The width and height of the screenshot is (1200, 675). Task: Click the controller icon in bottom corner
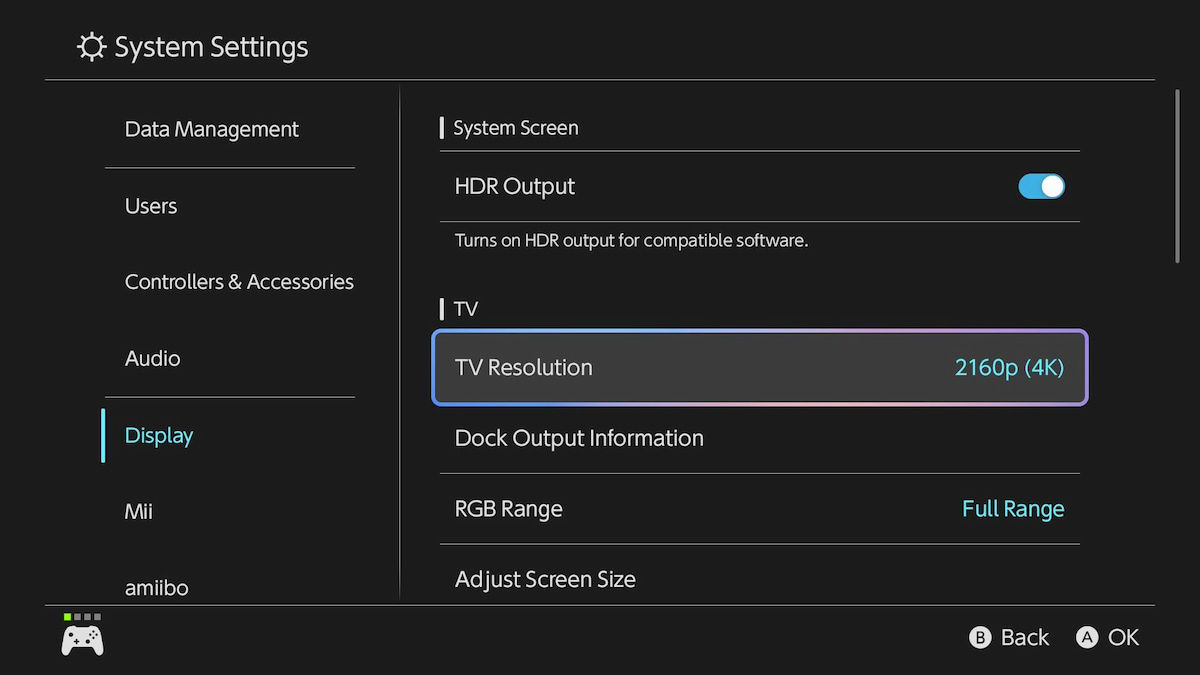82,640
